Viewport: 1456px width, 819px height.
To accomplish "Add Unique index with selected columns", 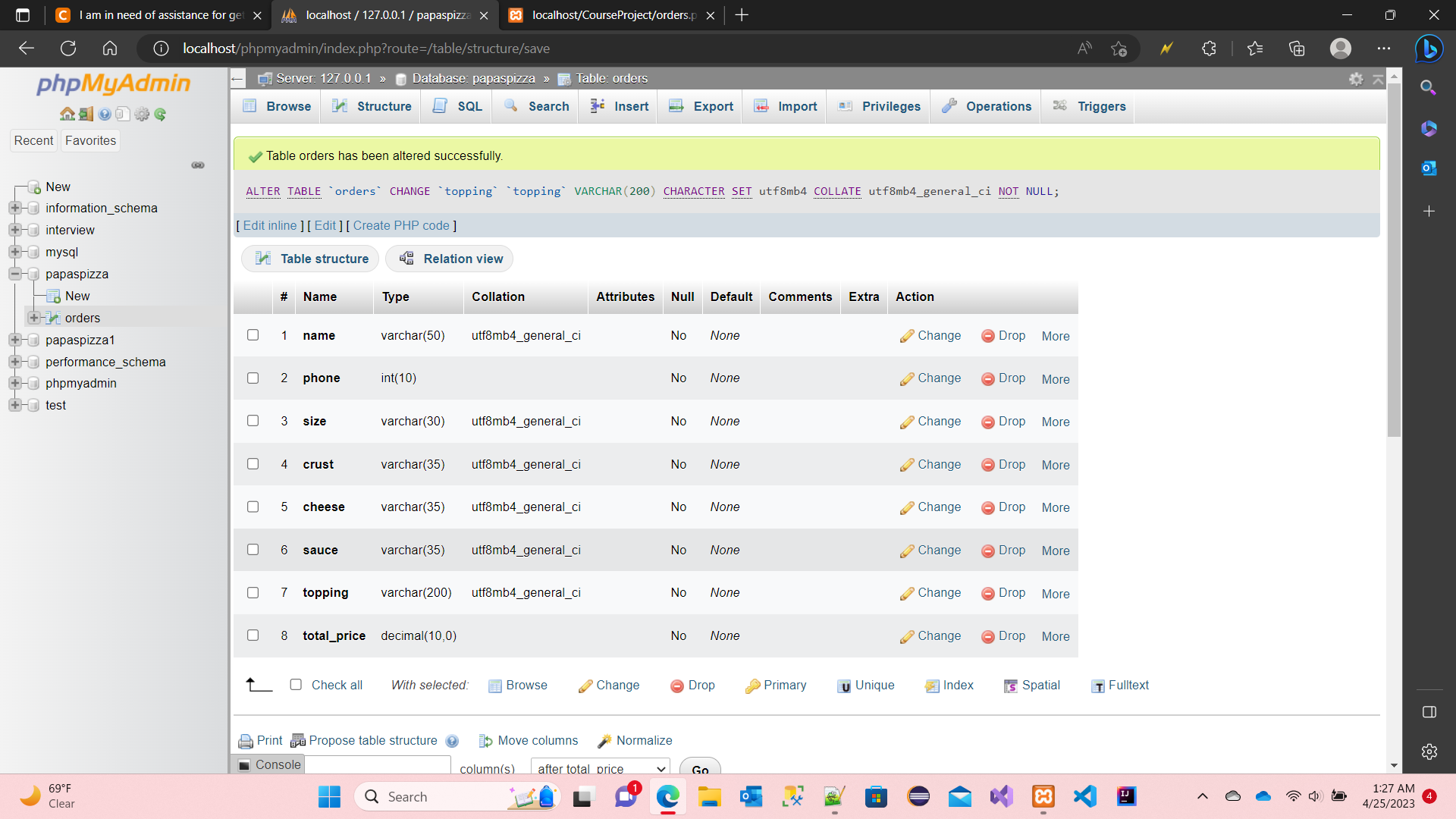I will [x=874, y=686].
